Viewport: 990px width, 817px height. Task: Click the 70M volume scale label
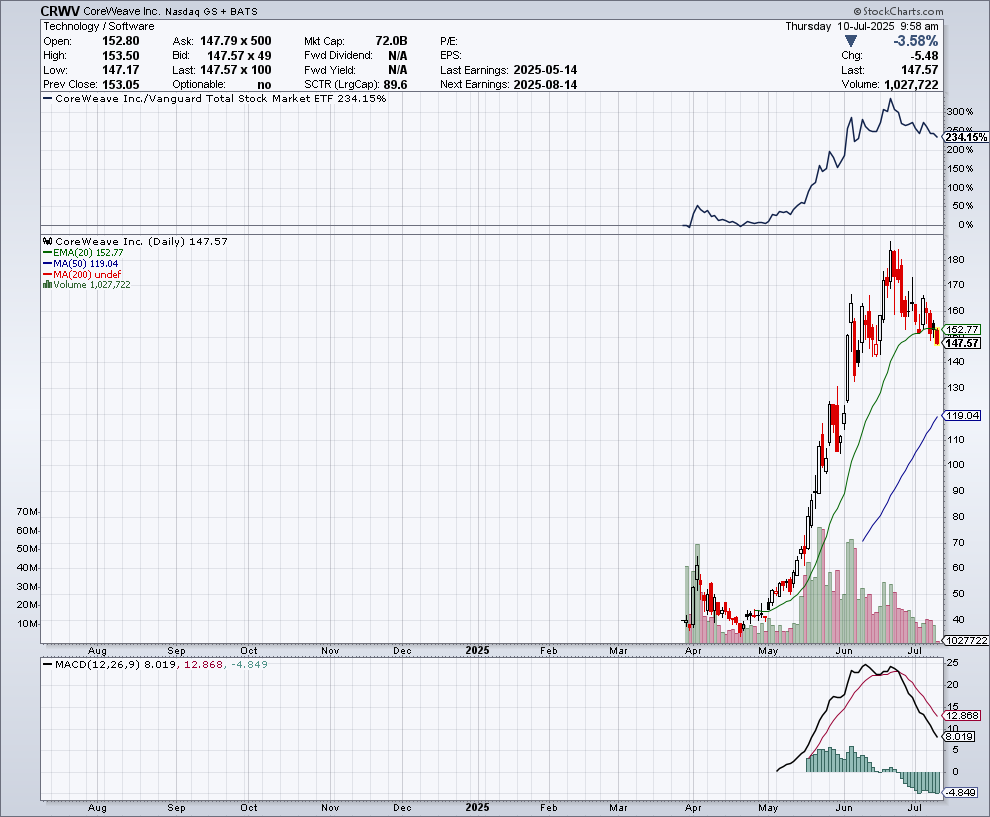click(x=28, y=511)
